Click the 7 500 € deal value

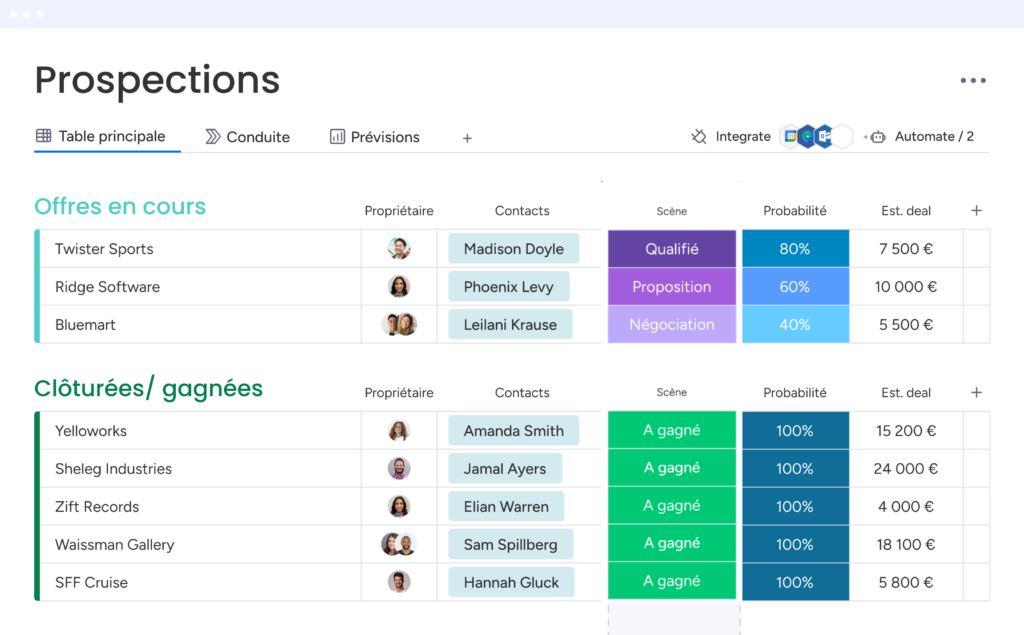tap(906, 249)
